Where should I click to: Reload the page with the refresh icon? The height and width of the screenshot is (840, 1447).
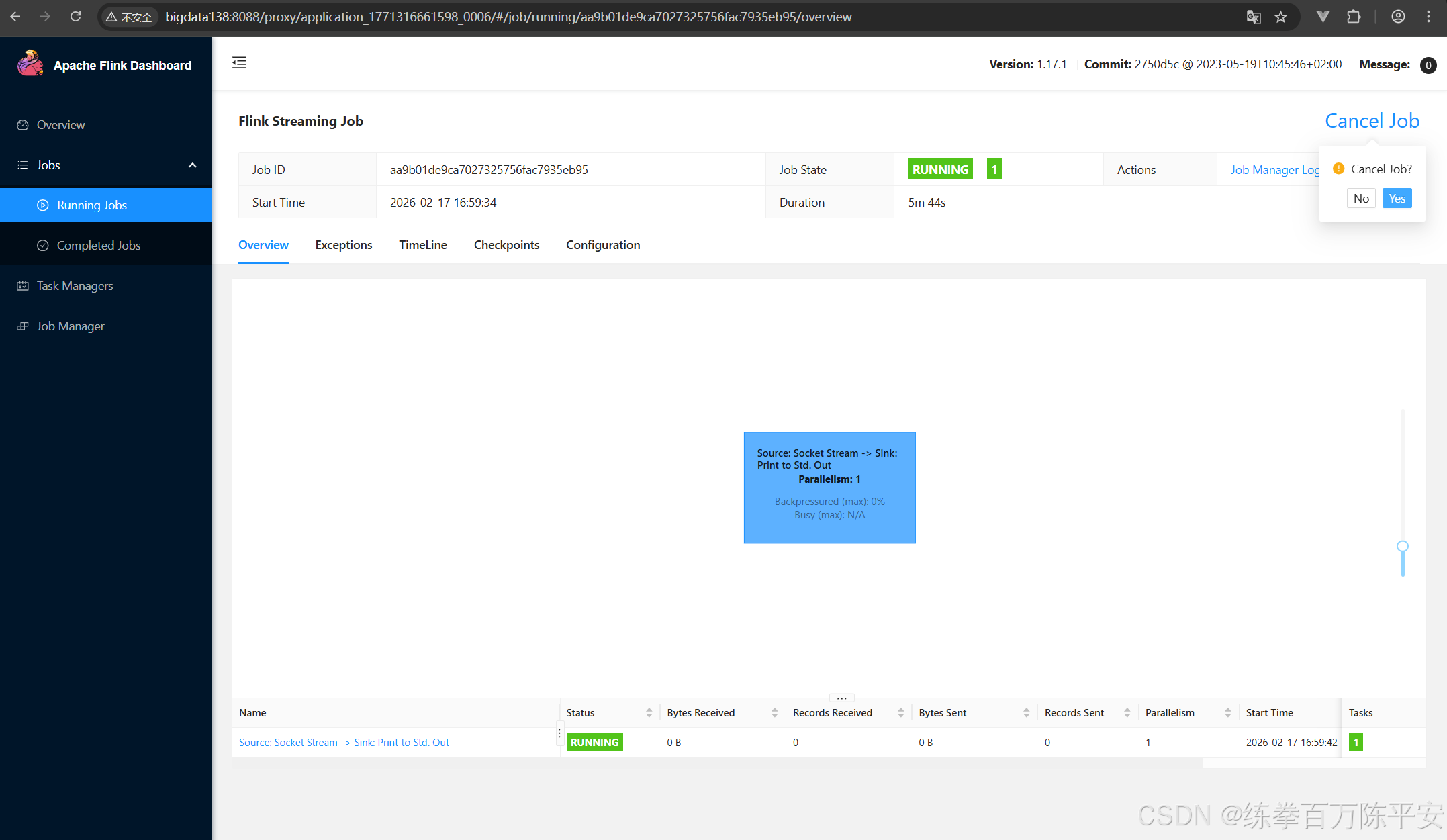coord(75,17)
